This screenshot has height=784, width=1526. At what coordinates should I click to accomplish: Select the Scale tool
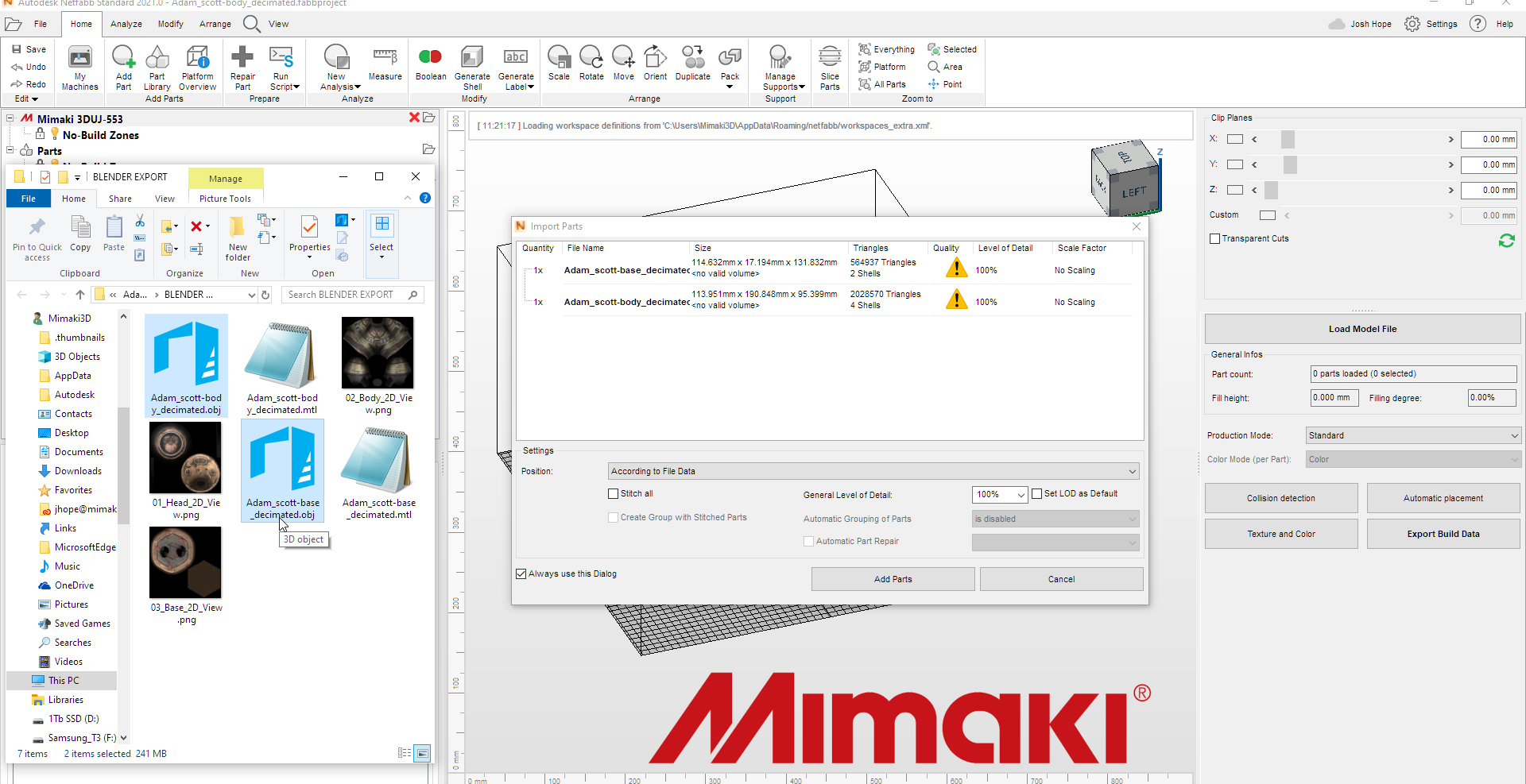pos(559,64)
